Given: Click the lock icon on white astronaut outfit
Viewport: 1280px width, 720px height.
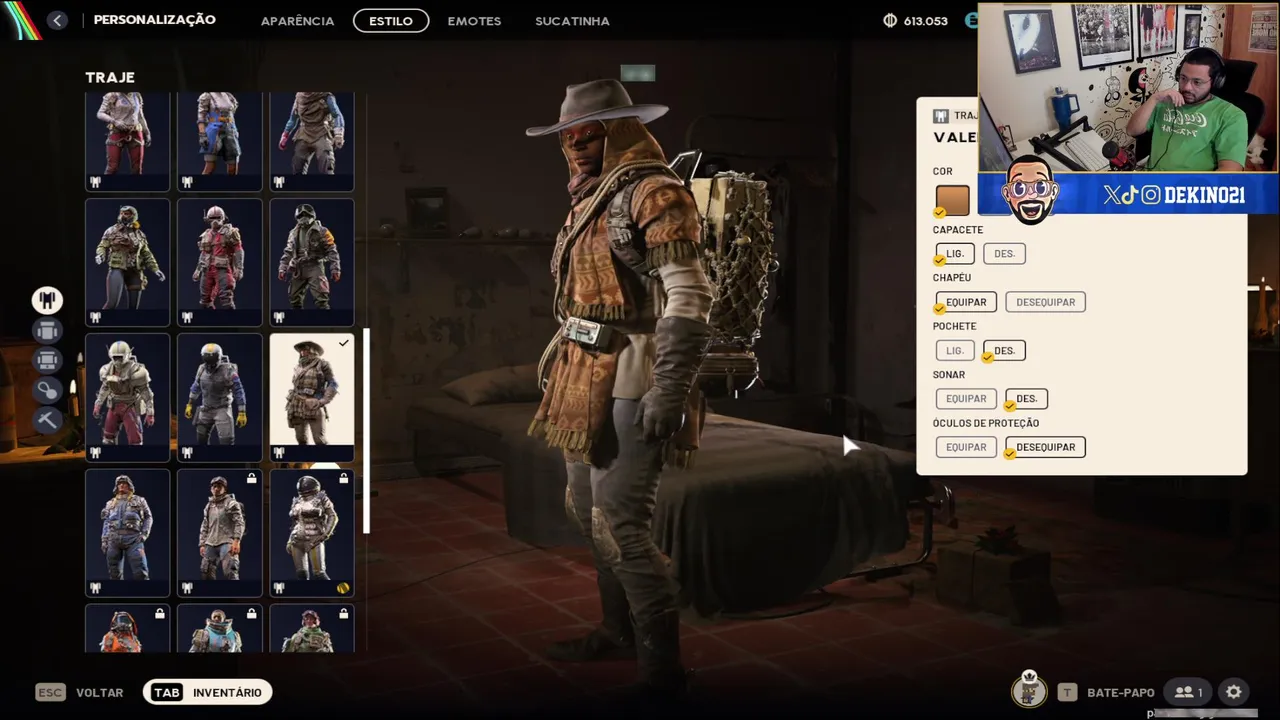Looking at the screenshot, I should pyautogui.click(x=343, y=479).
